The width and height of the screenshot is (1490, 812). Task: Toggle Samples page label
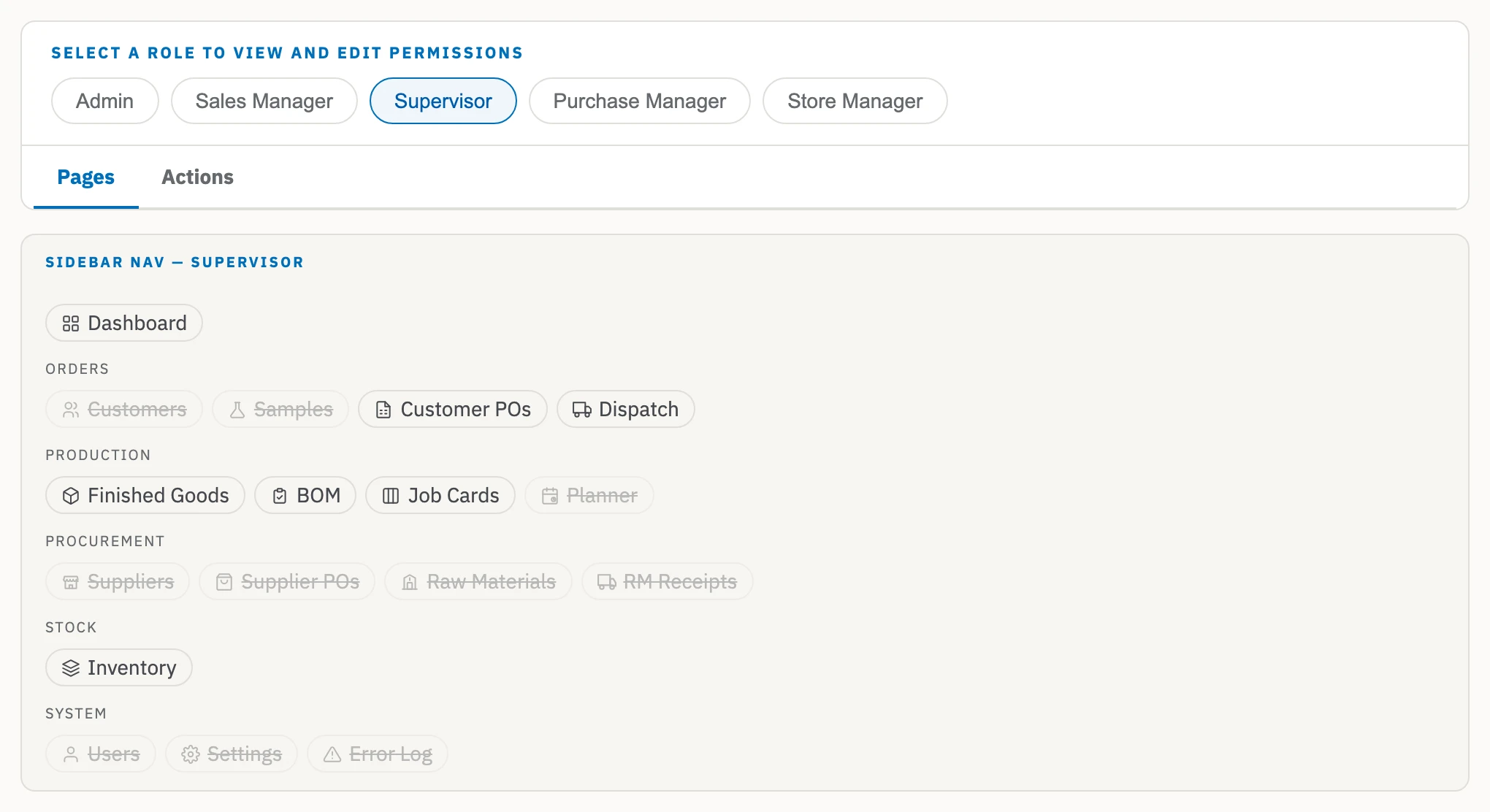coord(294,409)
